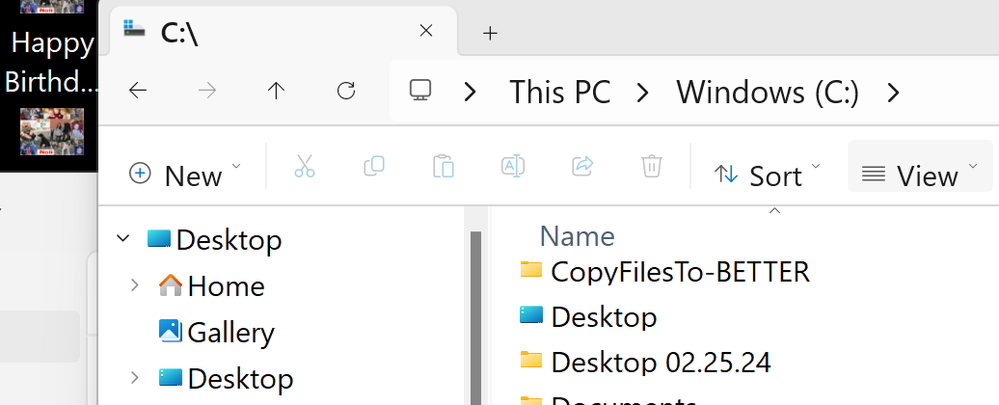Open the Sort options dropdown

767,174
